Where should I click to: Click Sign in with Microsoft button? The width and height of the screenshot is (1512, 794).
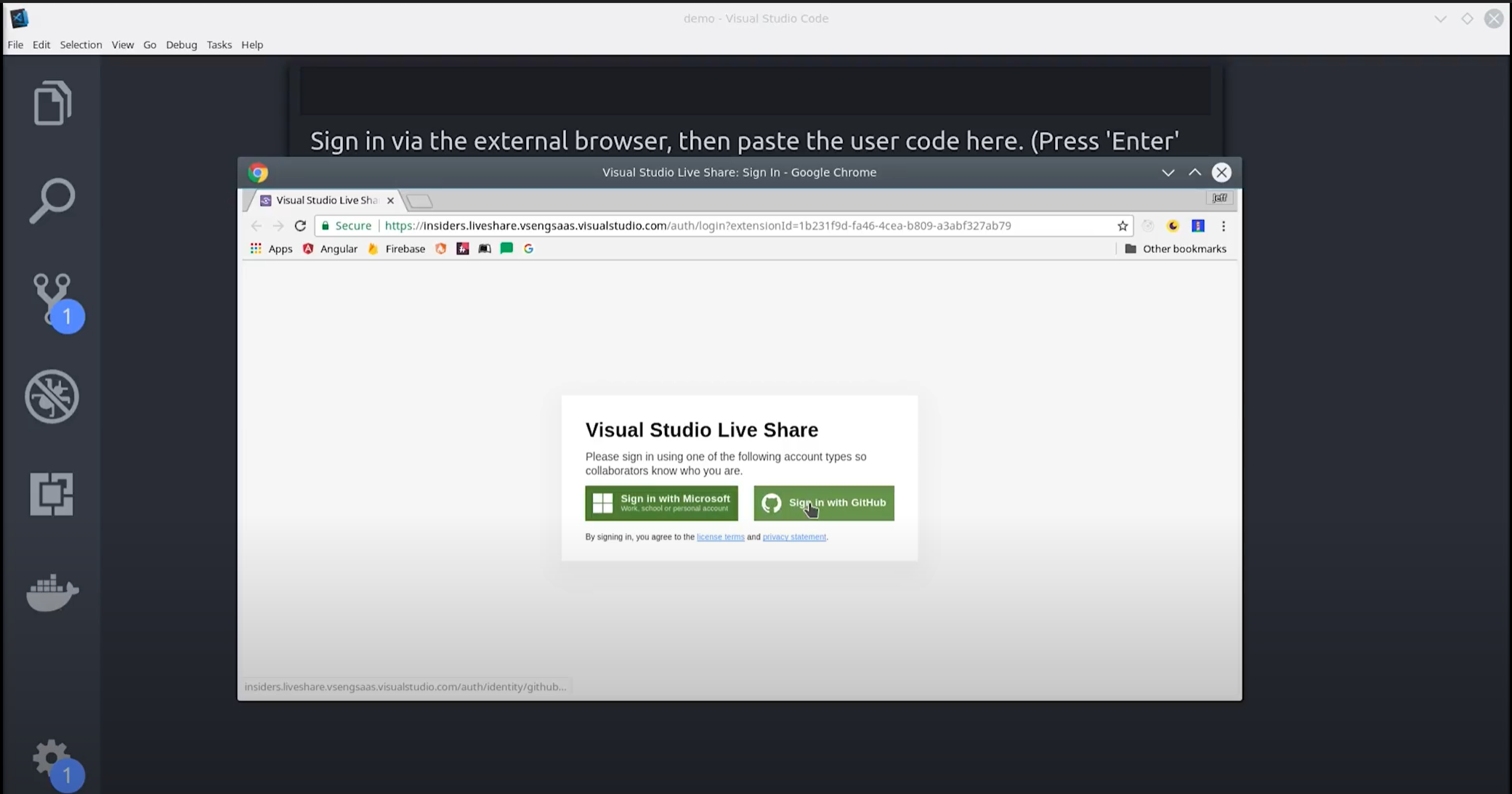[x=661, y=503]
